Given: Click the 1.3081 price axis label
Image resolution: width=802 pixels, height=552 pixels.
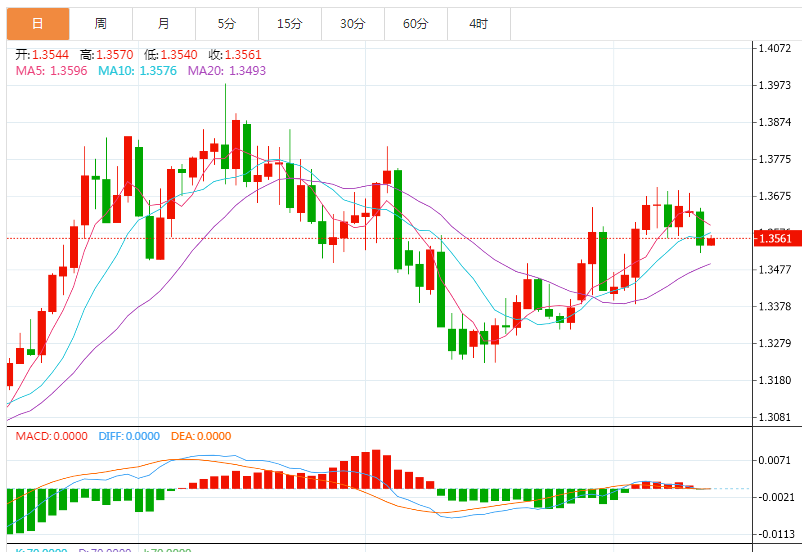Looking at the screenshot, I should click(774, 417).
